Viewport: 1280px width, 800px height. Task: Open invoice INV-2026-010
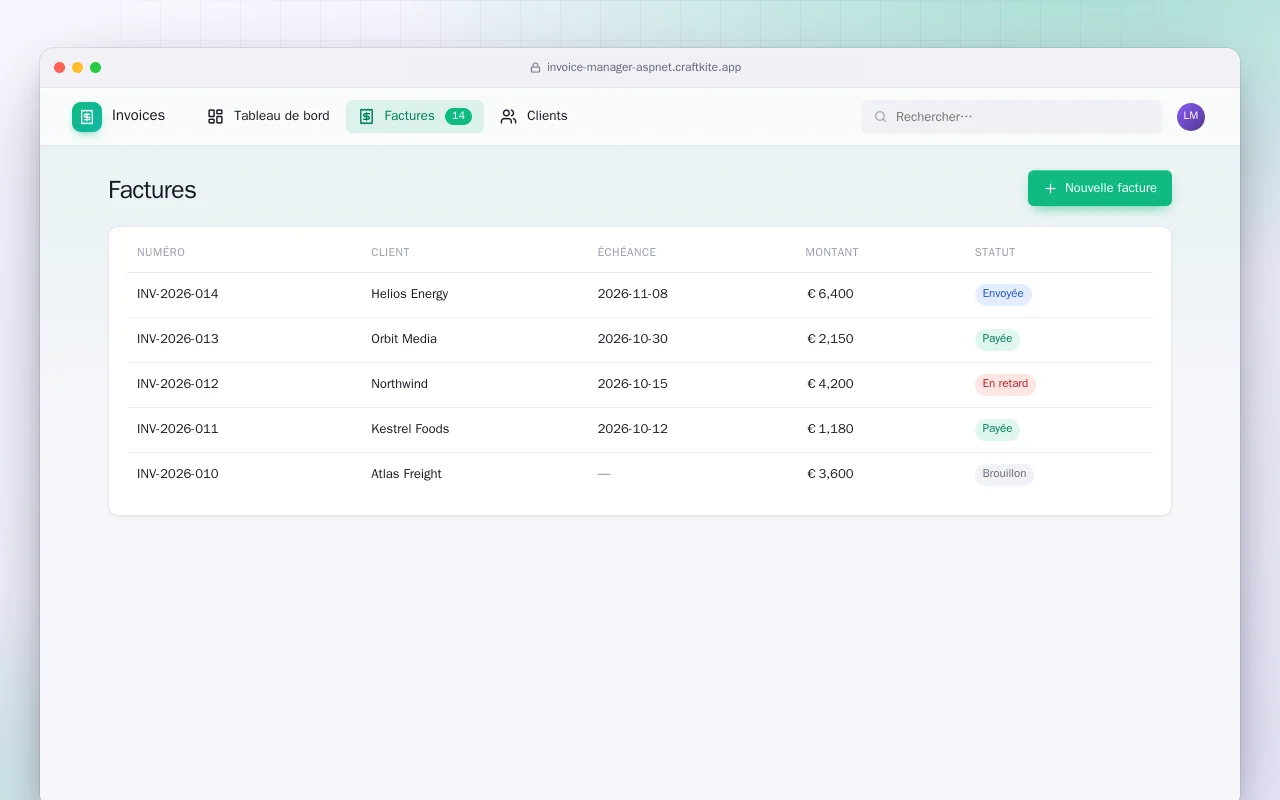178,474
